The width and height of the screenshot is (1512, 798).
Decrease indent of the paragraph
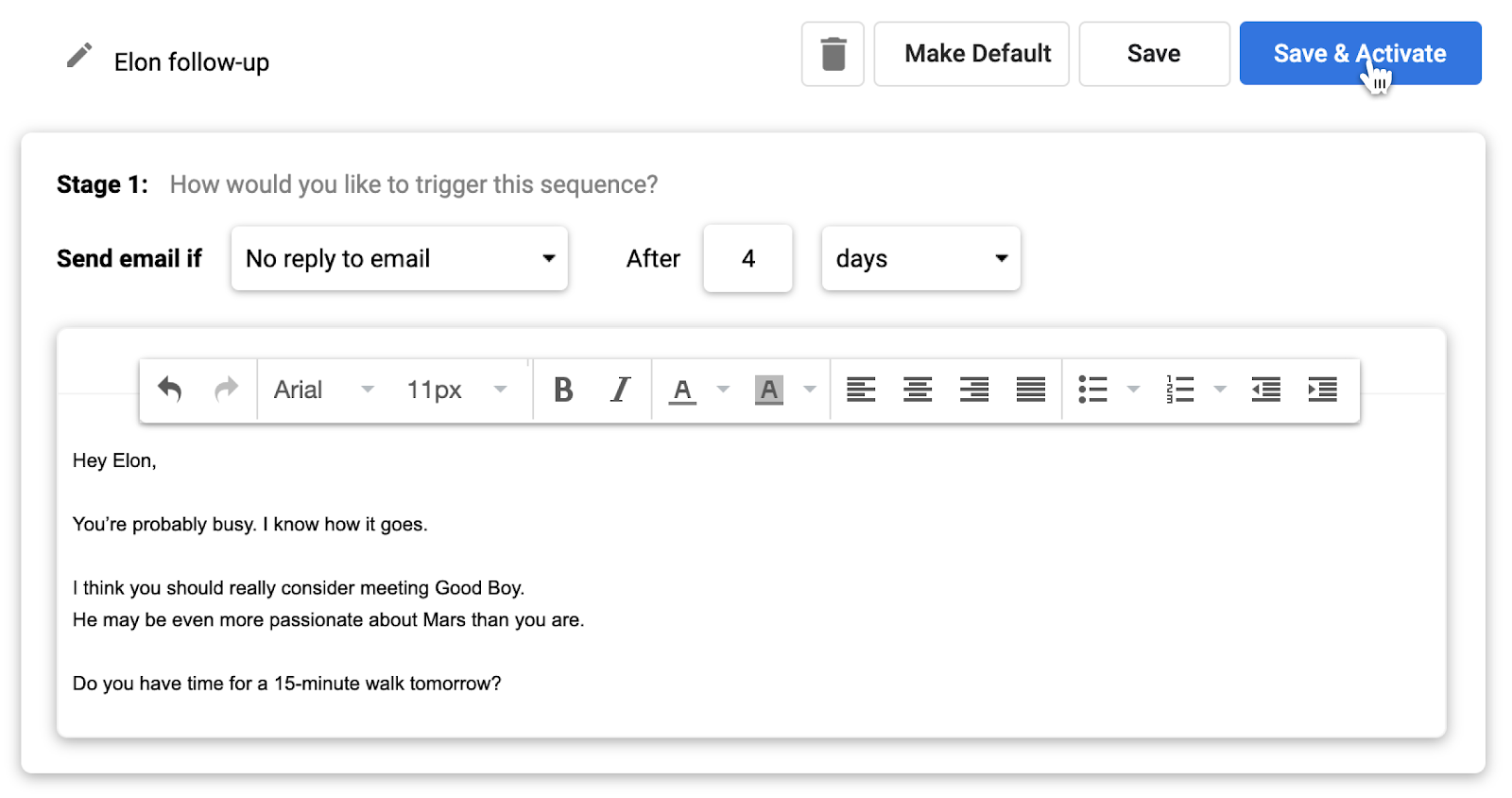pos(1265,390)
